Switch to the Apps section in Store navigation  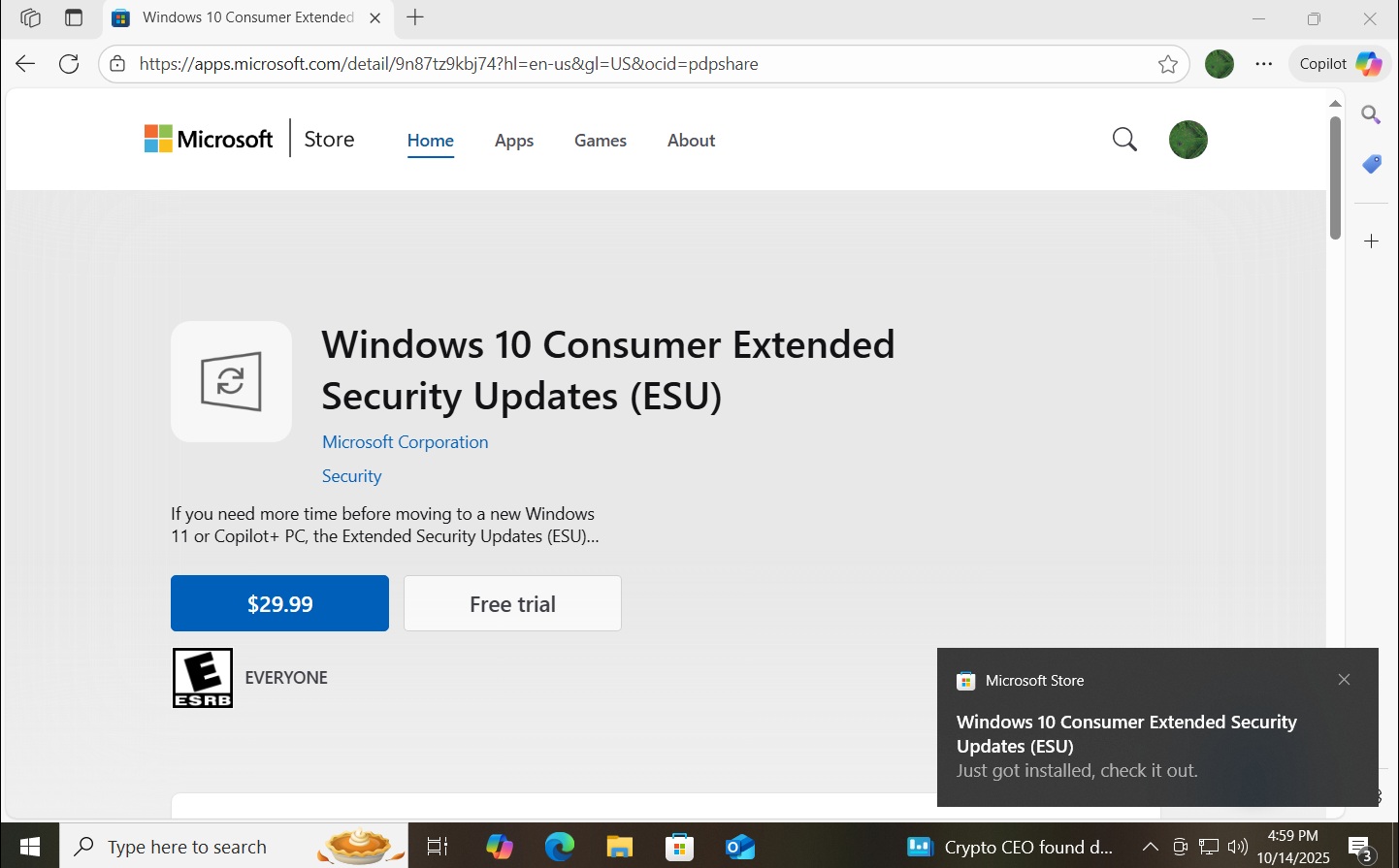tap(514, 140)
